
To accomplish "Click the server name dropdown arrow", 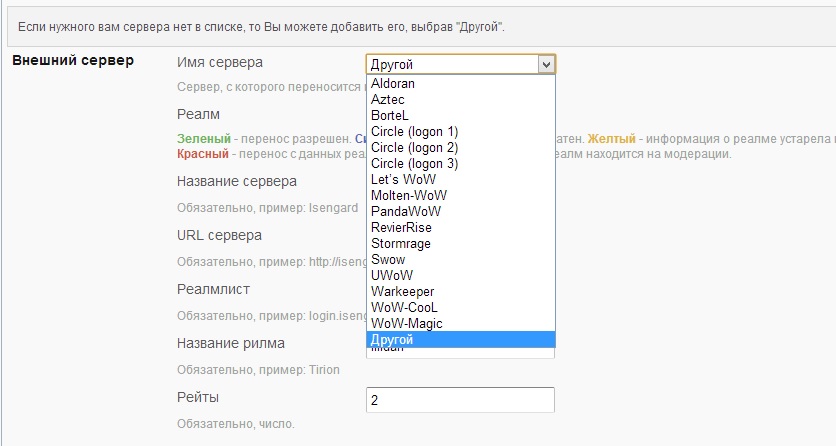I will click(x=545, y=64).
